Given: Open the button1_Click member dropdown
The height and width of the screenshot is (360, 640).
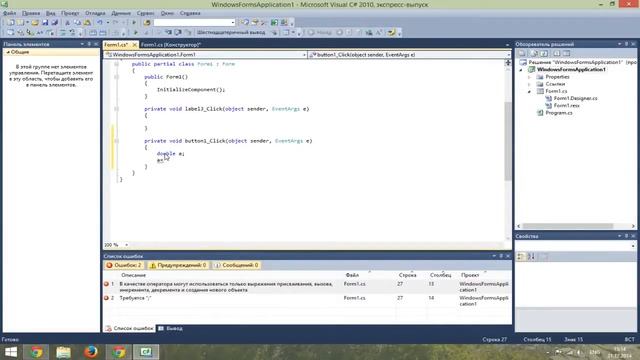Looking at the screenshot, I should [509, 55].
